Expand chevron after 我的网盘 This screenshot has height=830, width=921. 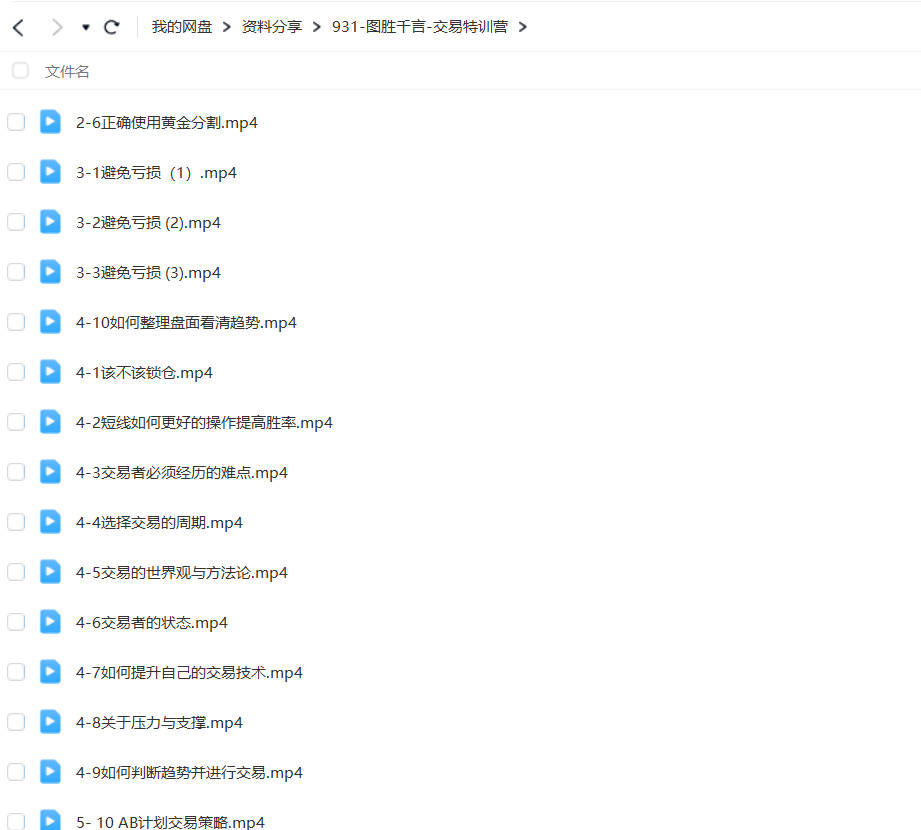(x=227, y=27)
